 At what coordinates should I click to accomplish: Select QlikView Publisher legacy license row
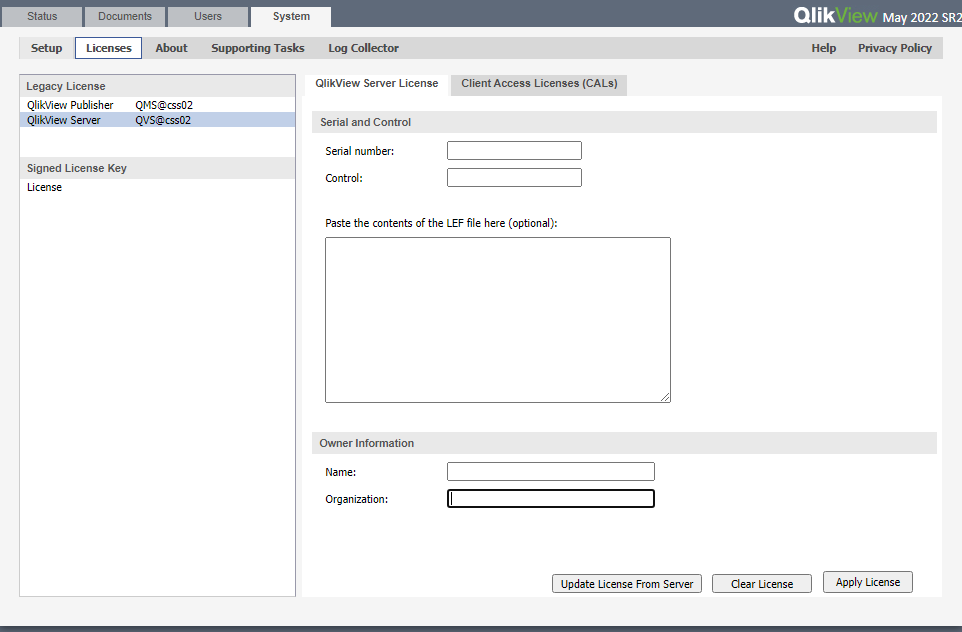tap(158, 105)
